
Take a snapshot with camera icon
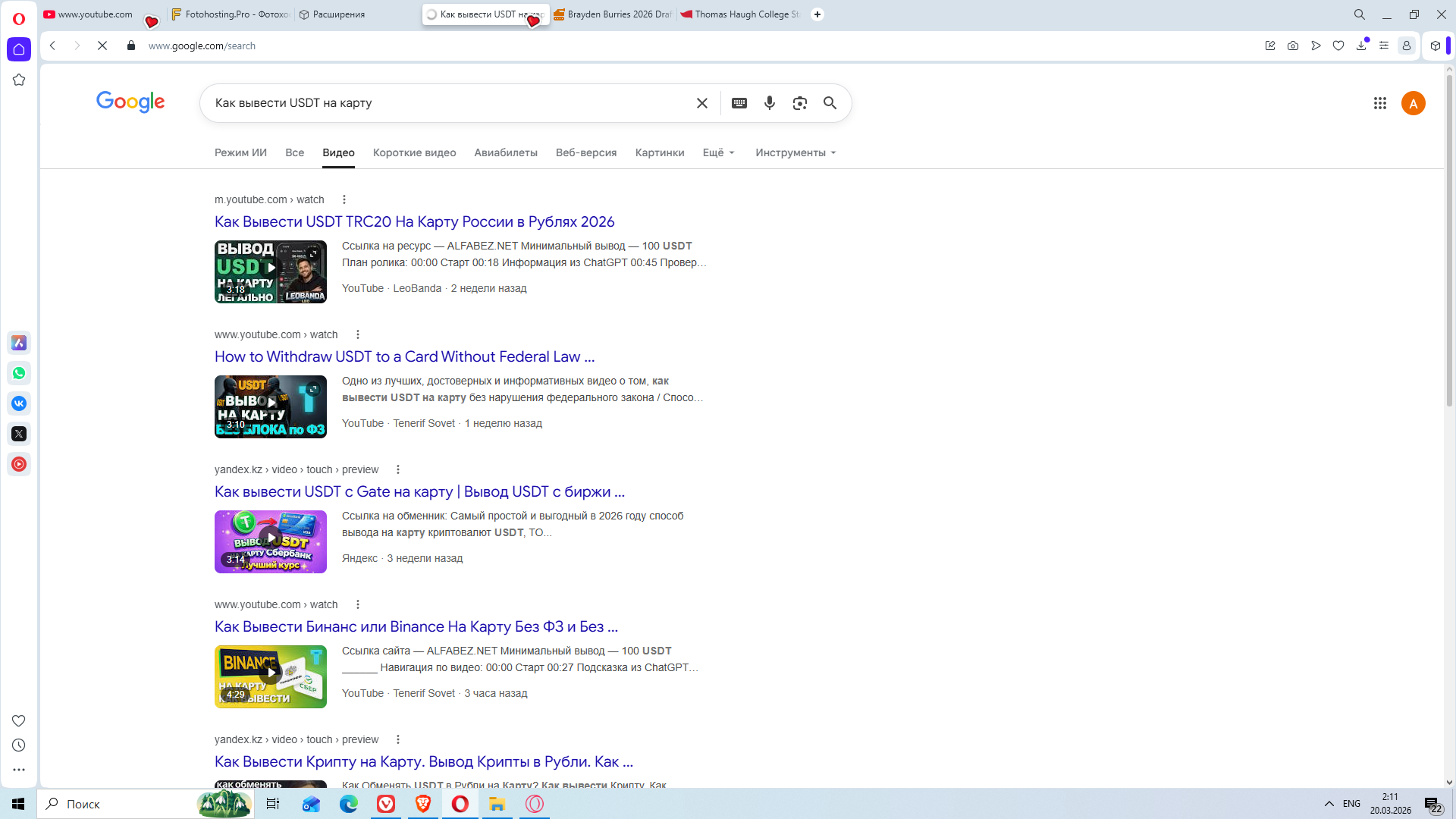coord(1292,45)
